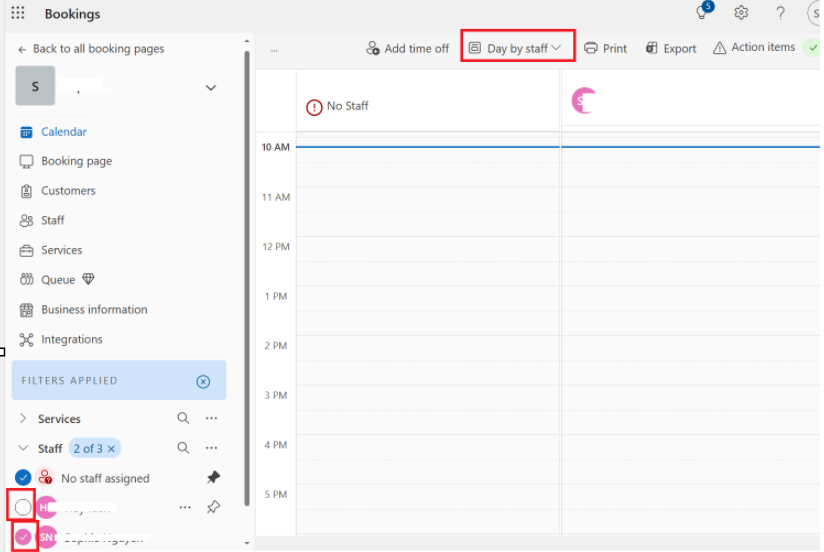Click the Queue premium diamond icon
Viewport: 824px width, 552px height.
88,279
